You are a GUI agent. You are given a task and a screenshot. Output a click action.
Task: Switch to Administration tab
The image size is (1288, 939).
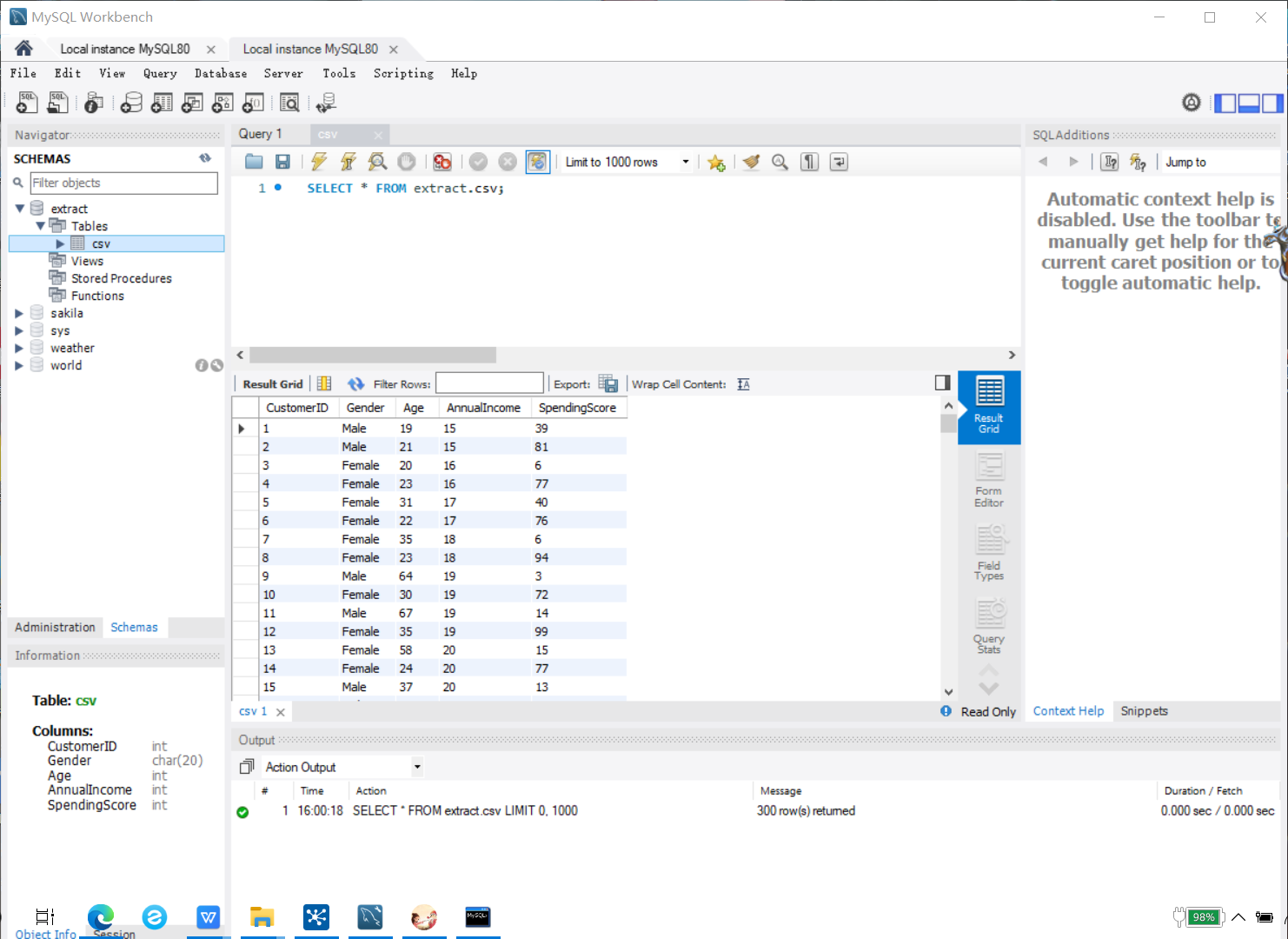(55, 627)
